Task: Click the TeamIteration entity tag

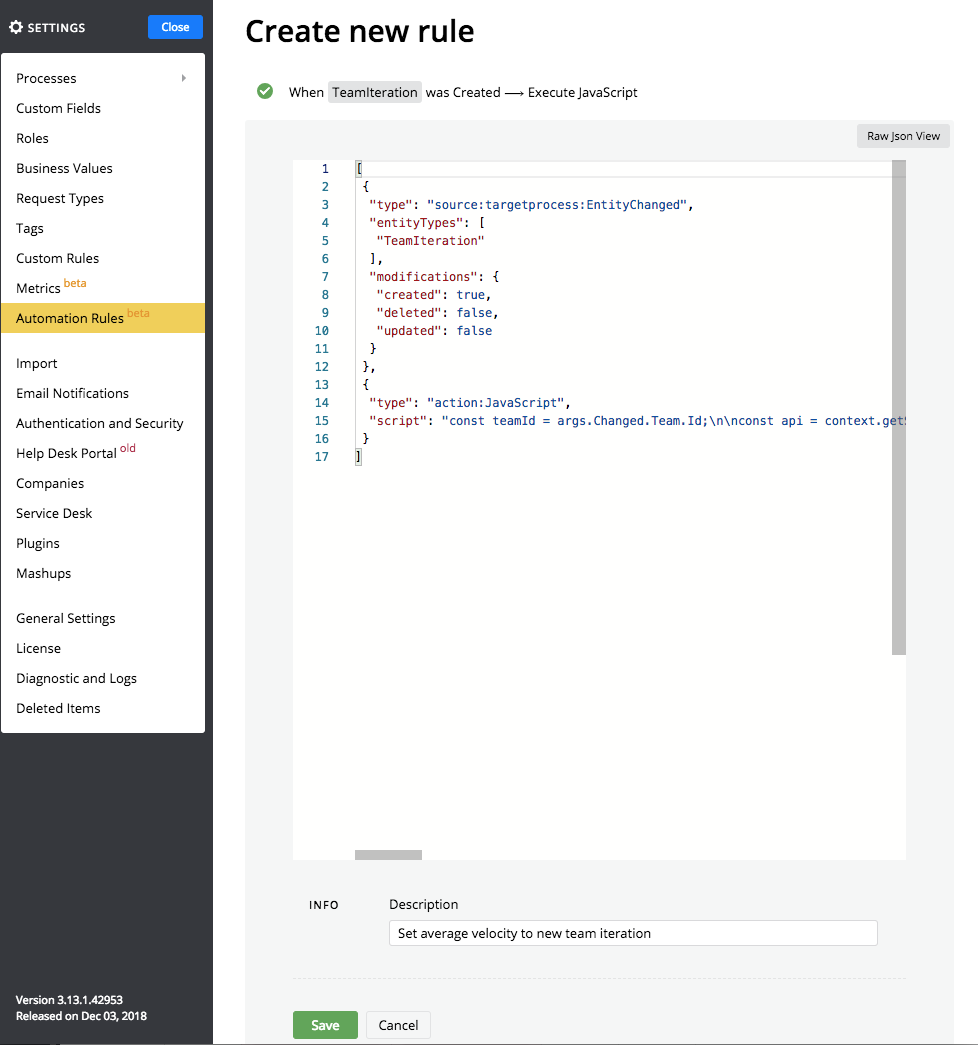Action: tap(375, 92)
